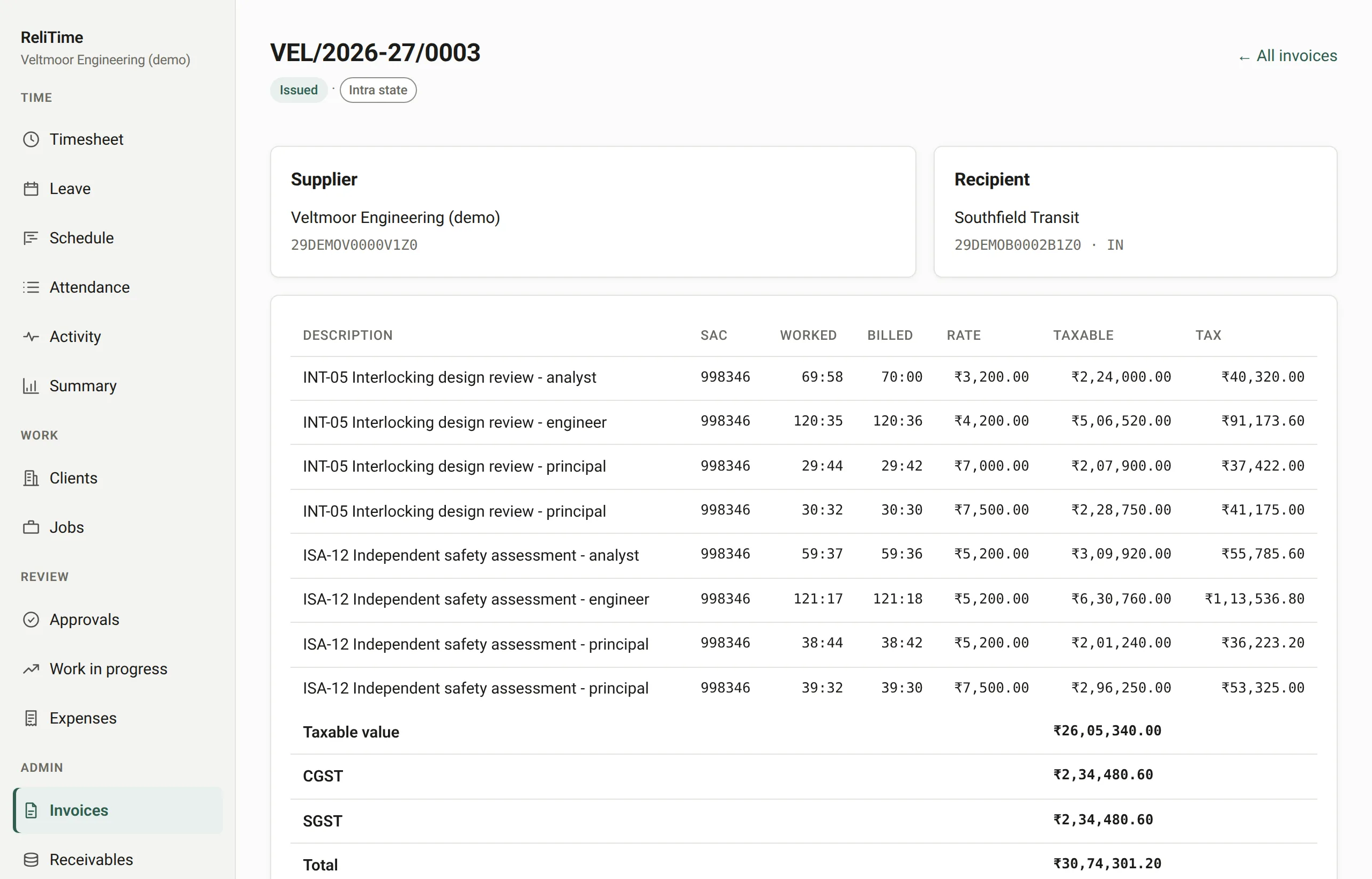This screenshot has height=879, width=1372.
Task: Return to All invoices
Action: [x=1287, y=56]
